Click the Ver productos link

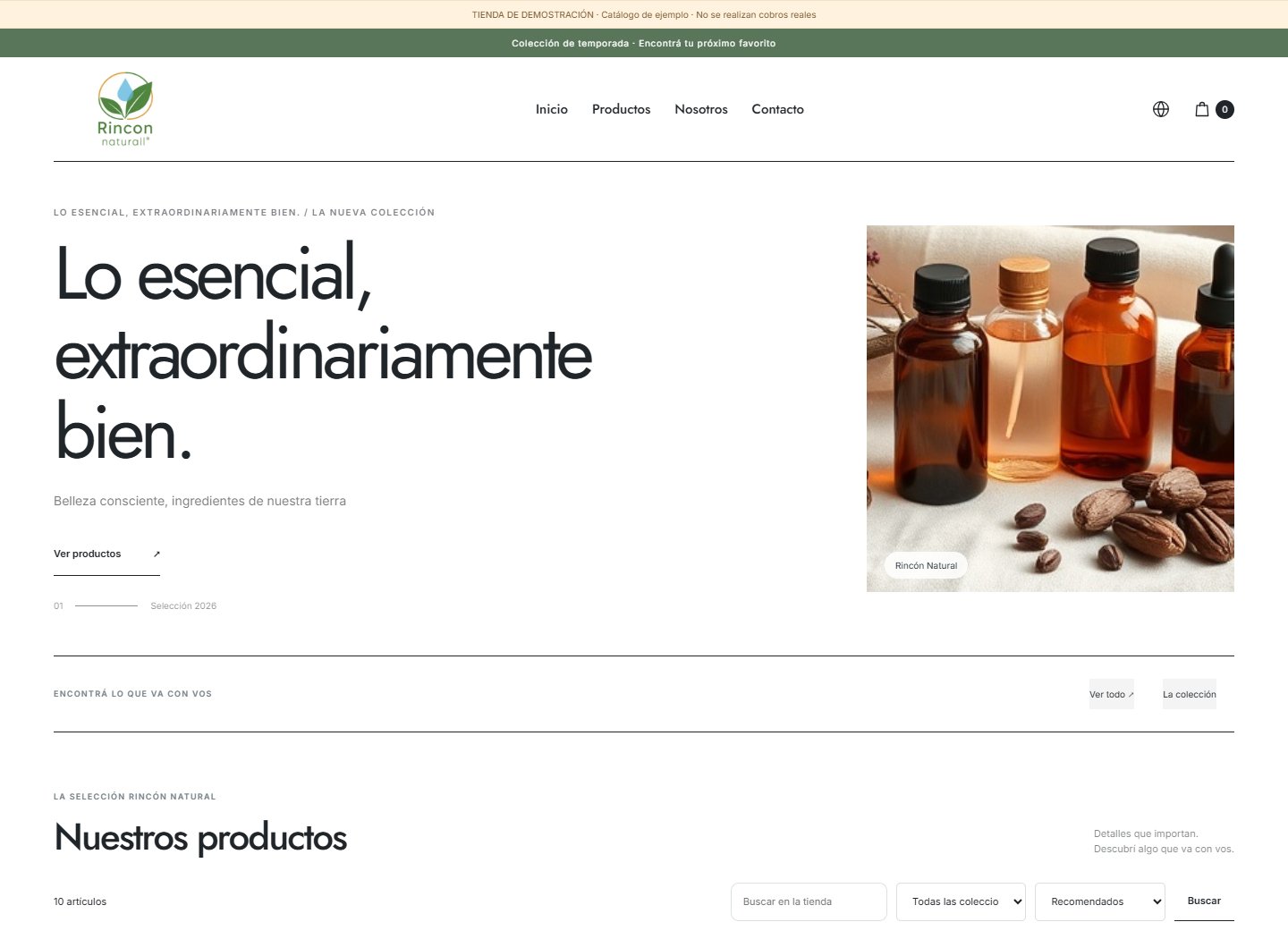pos(106,554)
